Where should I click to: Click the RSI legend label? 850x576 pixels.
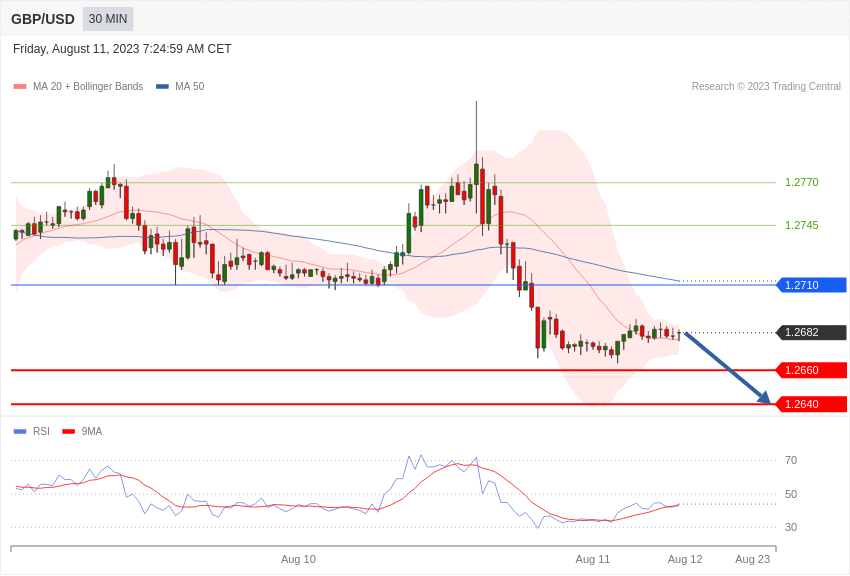coord(41,431)
